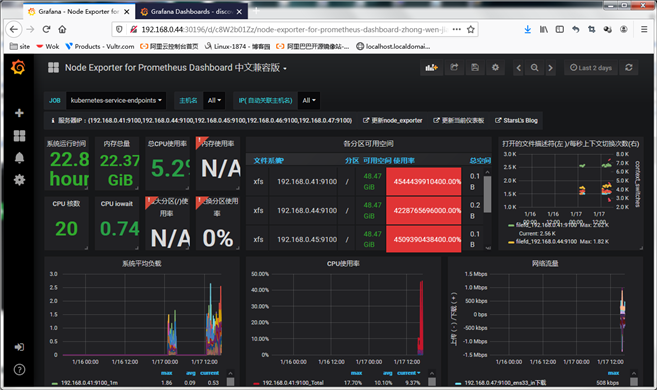
Task: Open dashboard settings gear icon
Action: (495, 67)
